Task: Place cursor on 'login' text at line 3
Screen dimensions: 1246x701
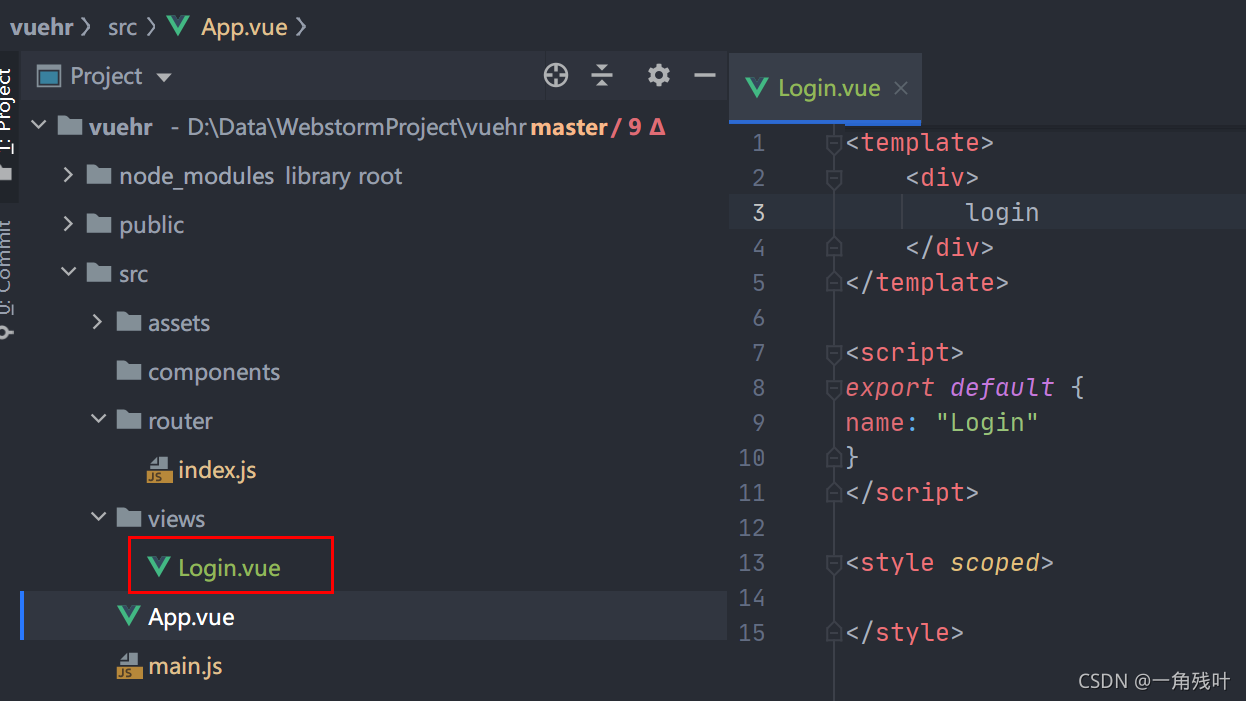Action: point(1002,213)
